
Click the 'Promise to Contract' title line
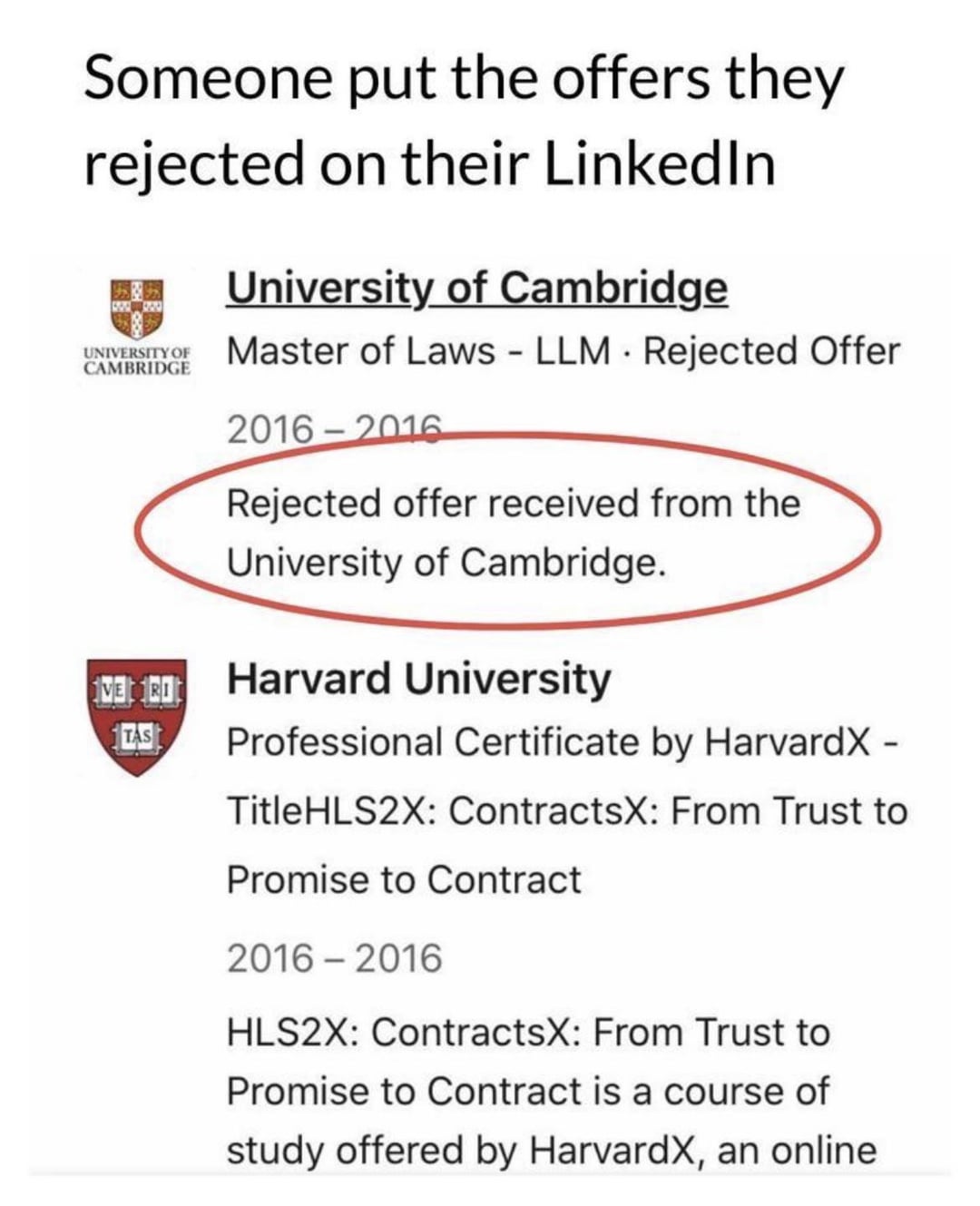pyautogui.click(x=404, y=879)
